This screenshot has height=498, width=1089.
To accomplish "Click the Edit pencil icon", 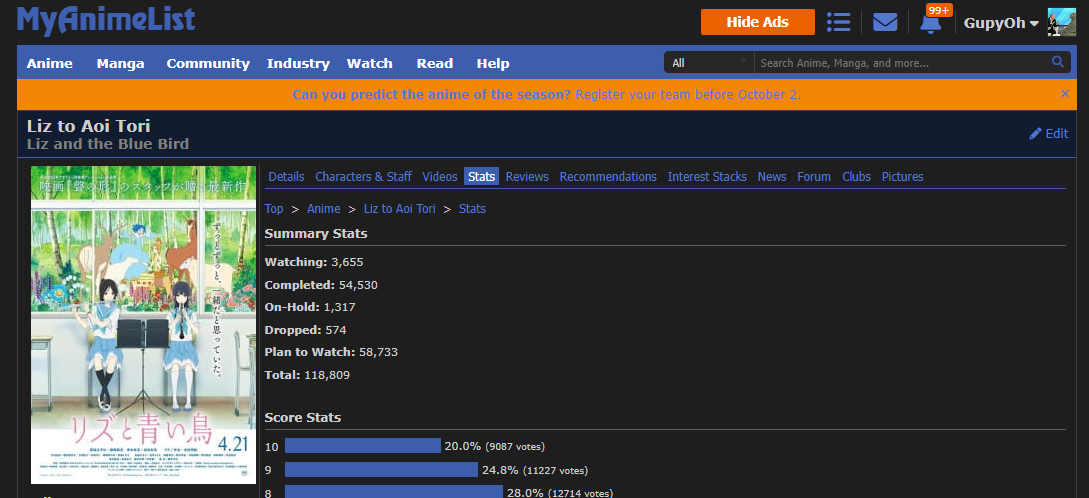I will 1036,133.
